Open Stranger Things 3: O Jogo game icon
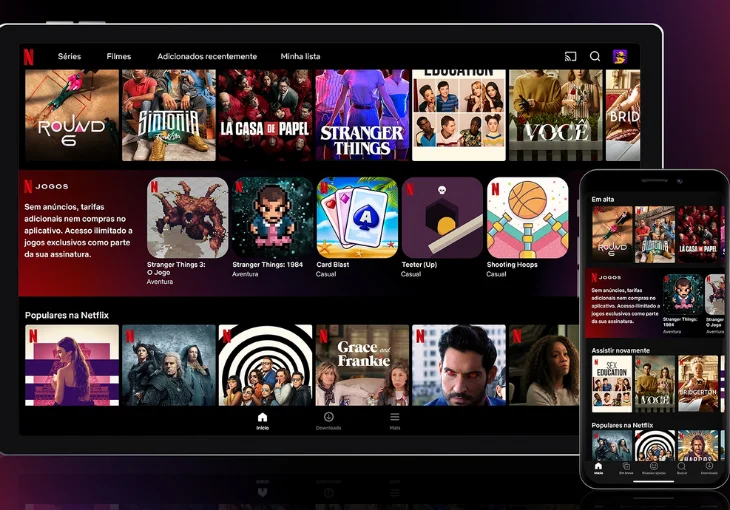 pos(188,218)
